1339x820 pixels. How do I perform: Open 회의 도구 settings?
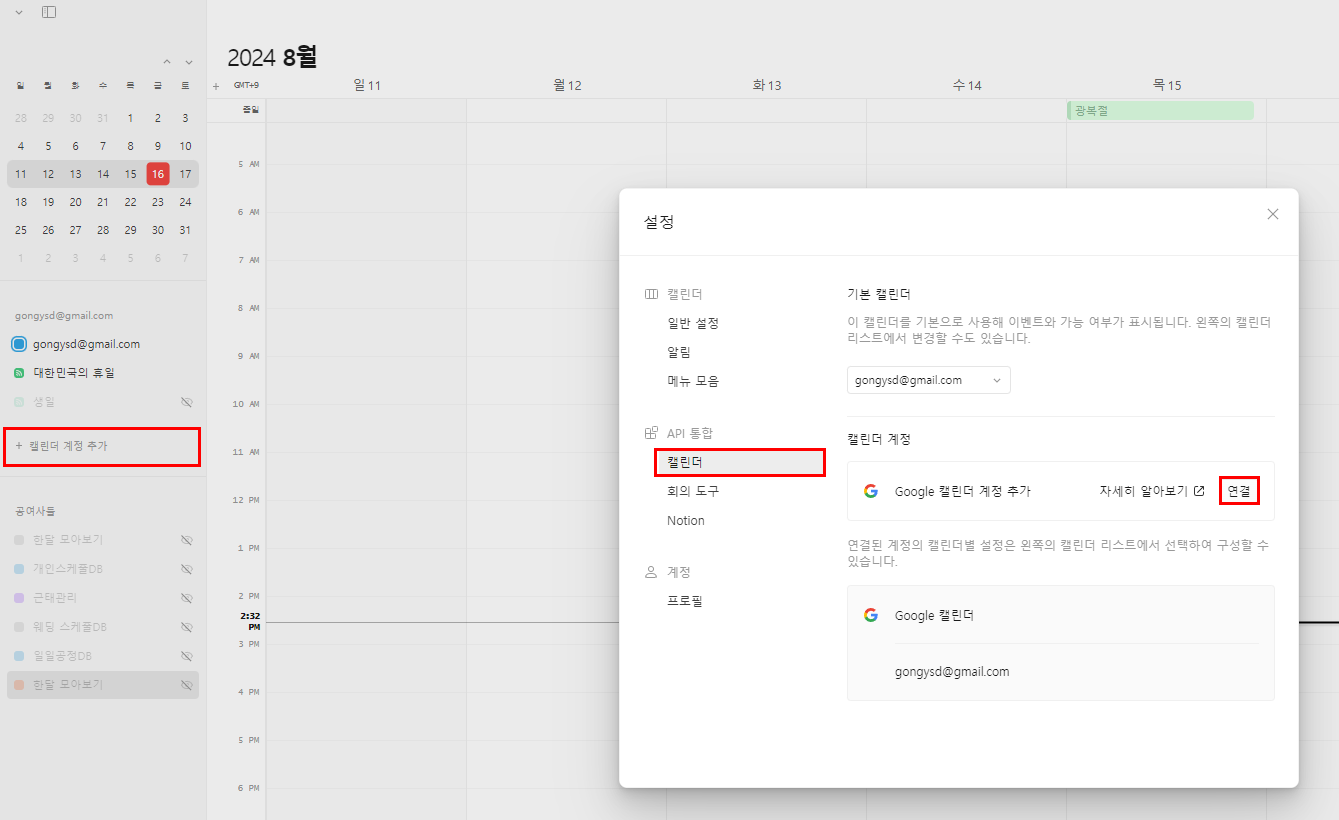click(693, 491)
